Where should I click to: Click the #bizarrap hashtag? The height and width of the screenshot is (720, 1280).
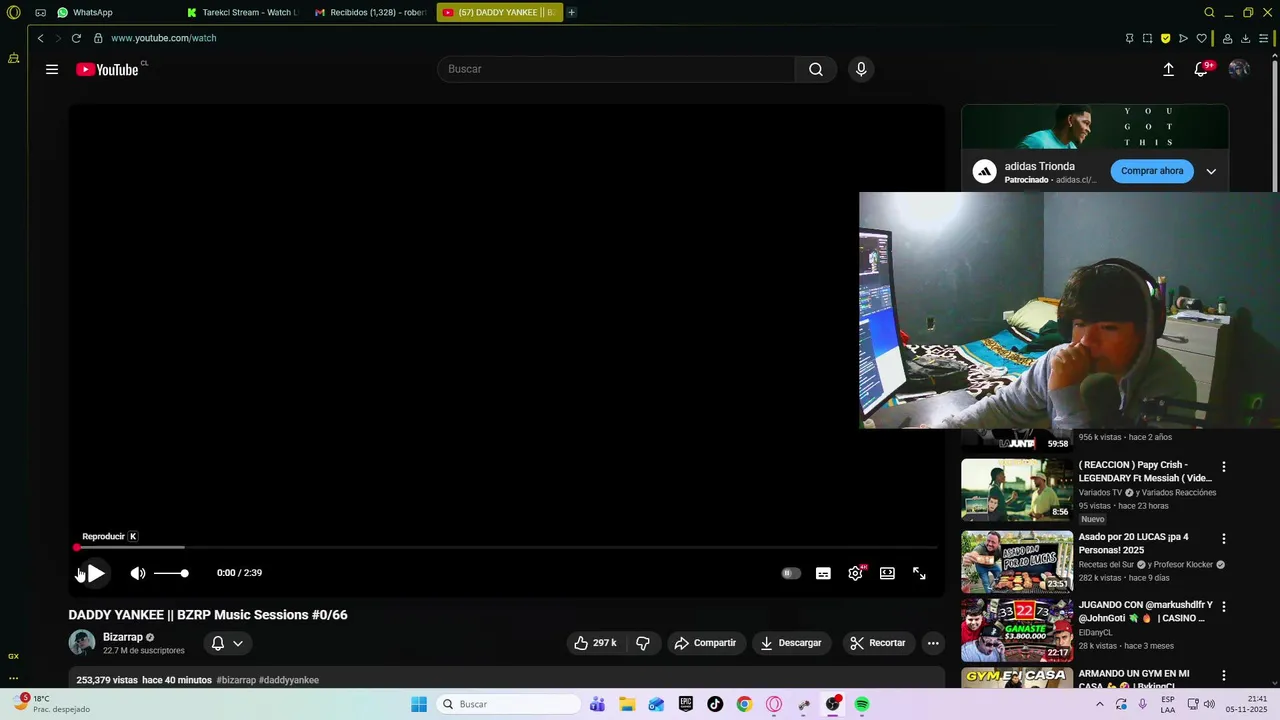(x=236, y=680)
